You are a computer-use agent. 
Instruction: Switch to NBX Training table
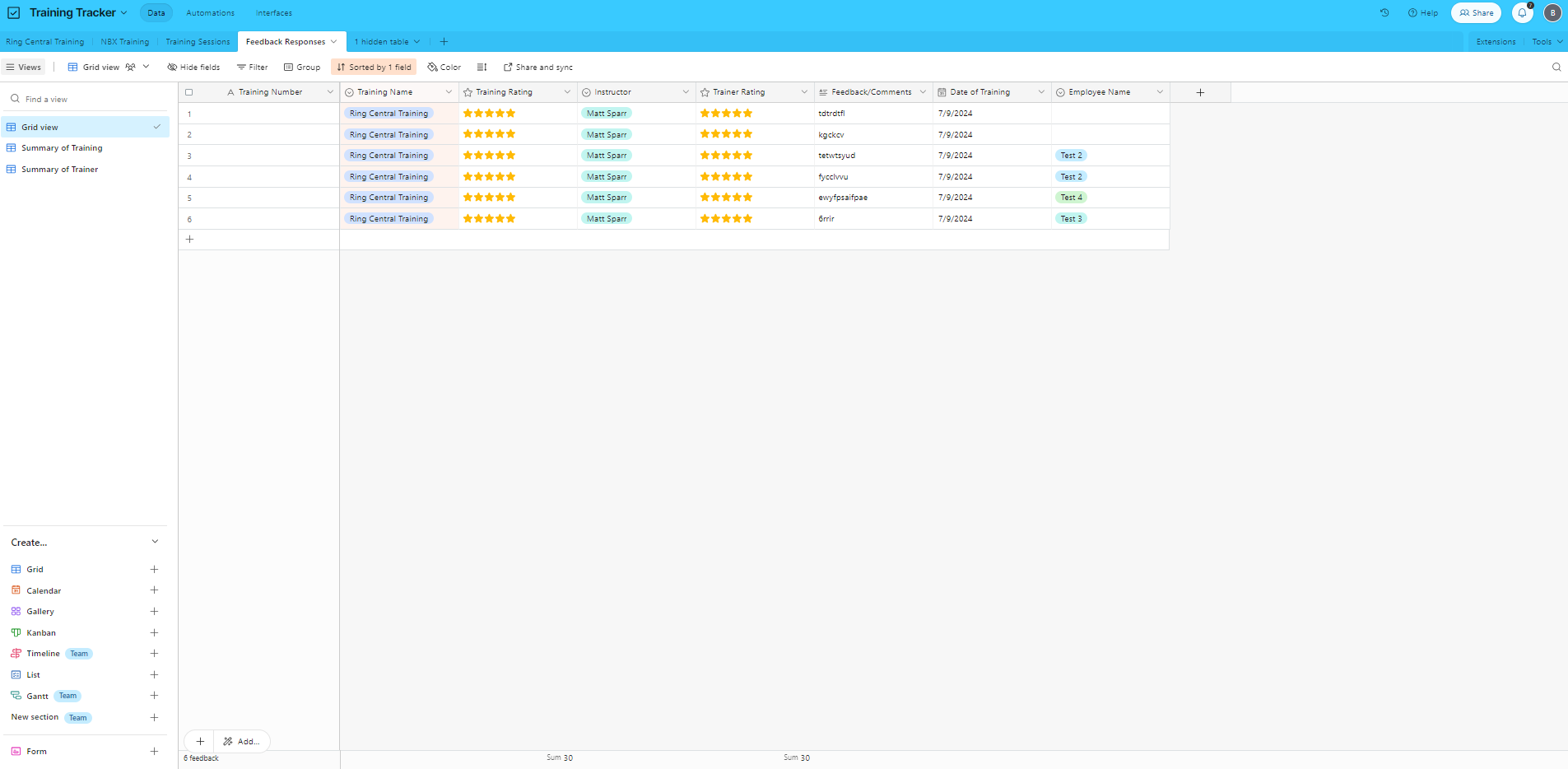125,42
